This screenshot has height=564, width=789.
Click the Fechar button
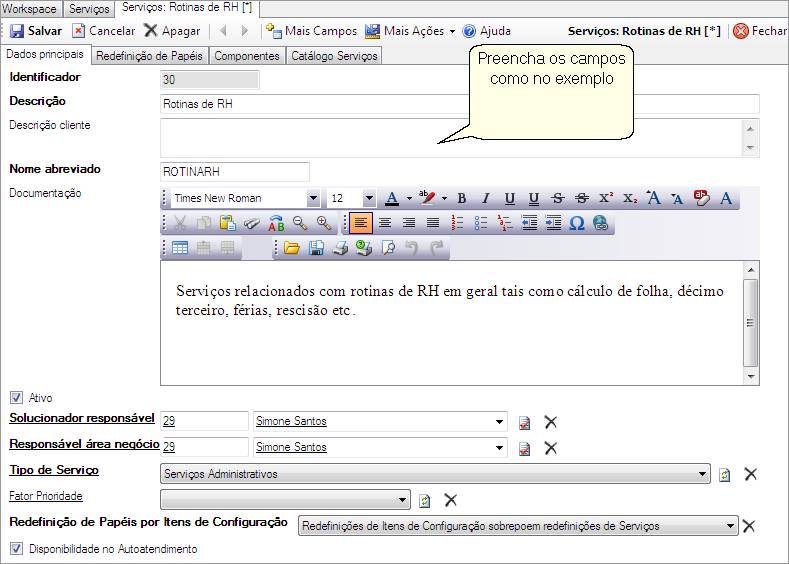[760, 31]
